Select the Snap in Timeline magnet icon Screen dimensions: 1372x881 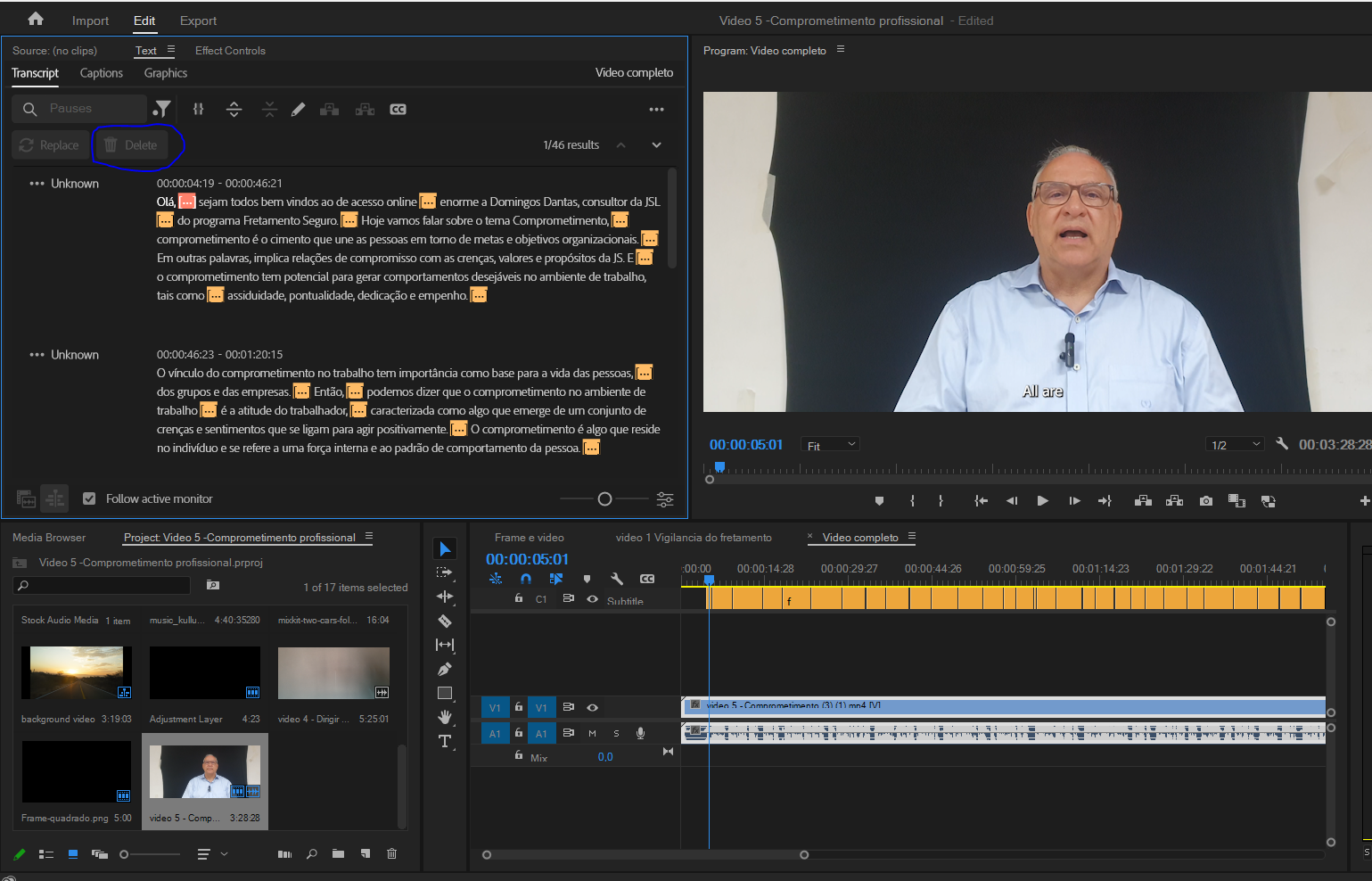(x=526, y=578)
